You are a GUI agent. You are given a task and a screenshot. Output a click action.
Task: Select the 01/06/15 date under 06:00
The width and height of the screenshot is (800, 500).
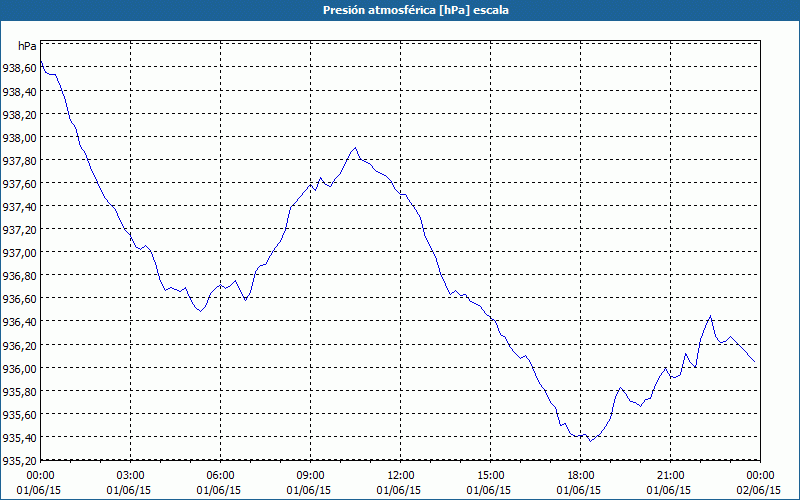point(219,490)
